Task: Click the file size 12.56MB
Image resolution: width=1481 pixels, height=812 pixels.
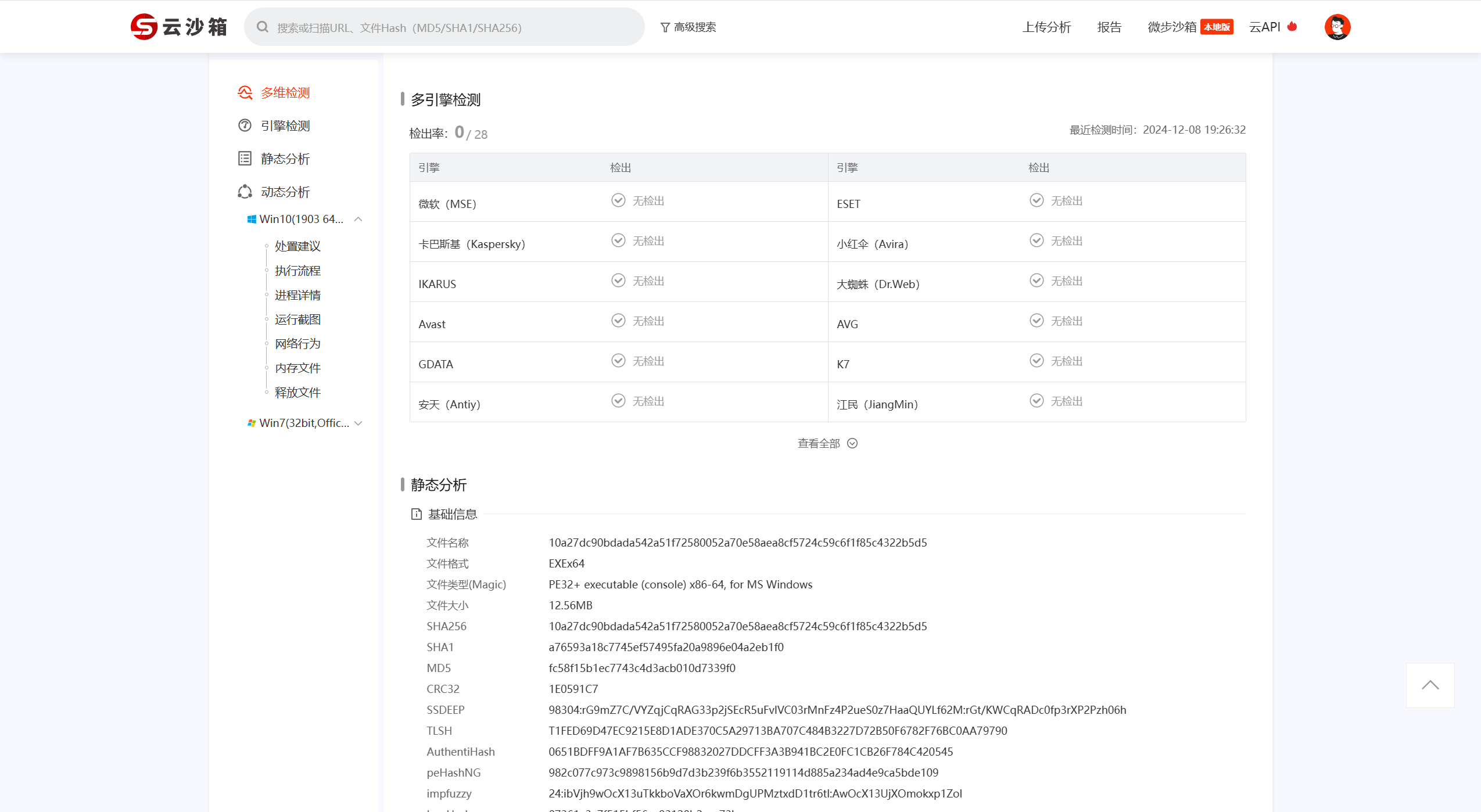Action: pos(570,606)
